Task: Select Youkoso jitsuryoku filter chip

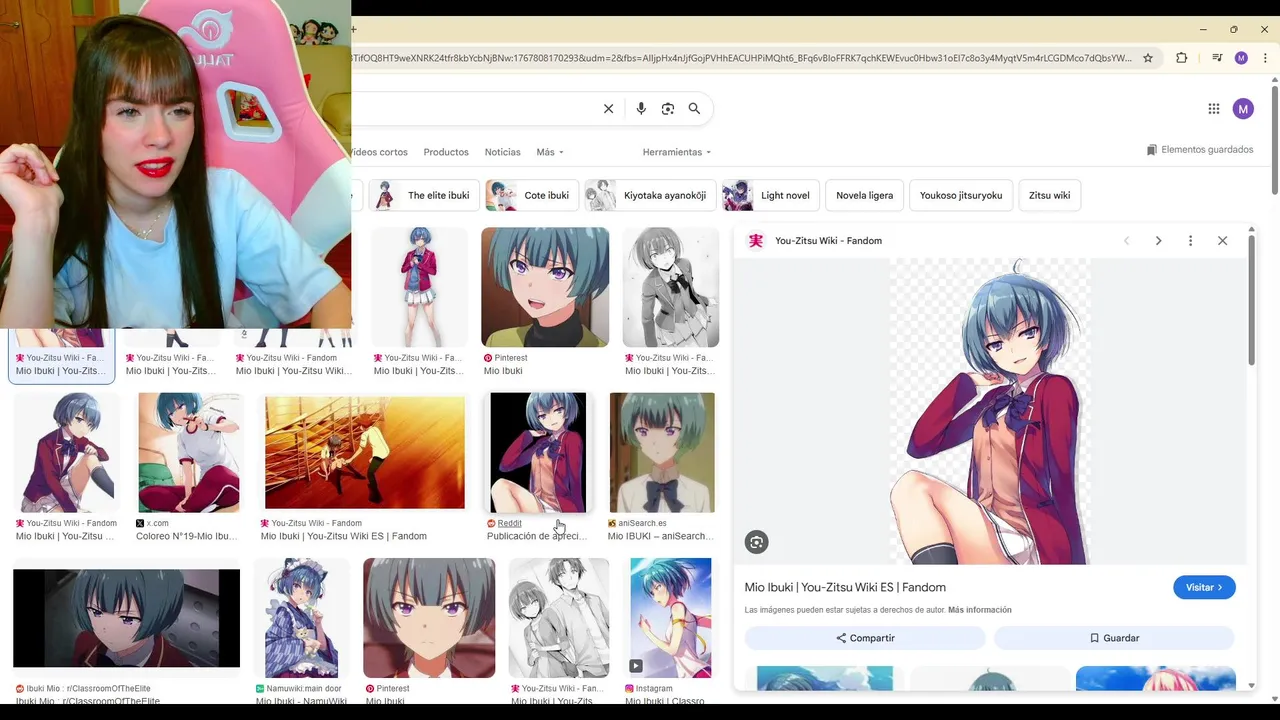Action: [x=961, y=195]
